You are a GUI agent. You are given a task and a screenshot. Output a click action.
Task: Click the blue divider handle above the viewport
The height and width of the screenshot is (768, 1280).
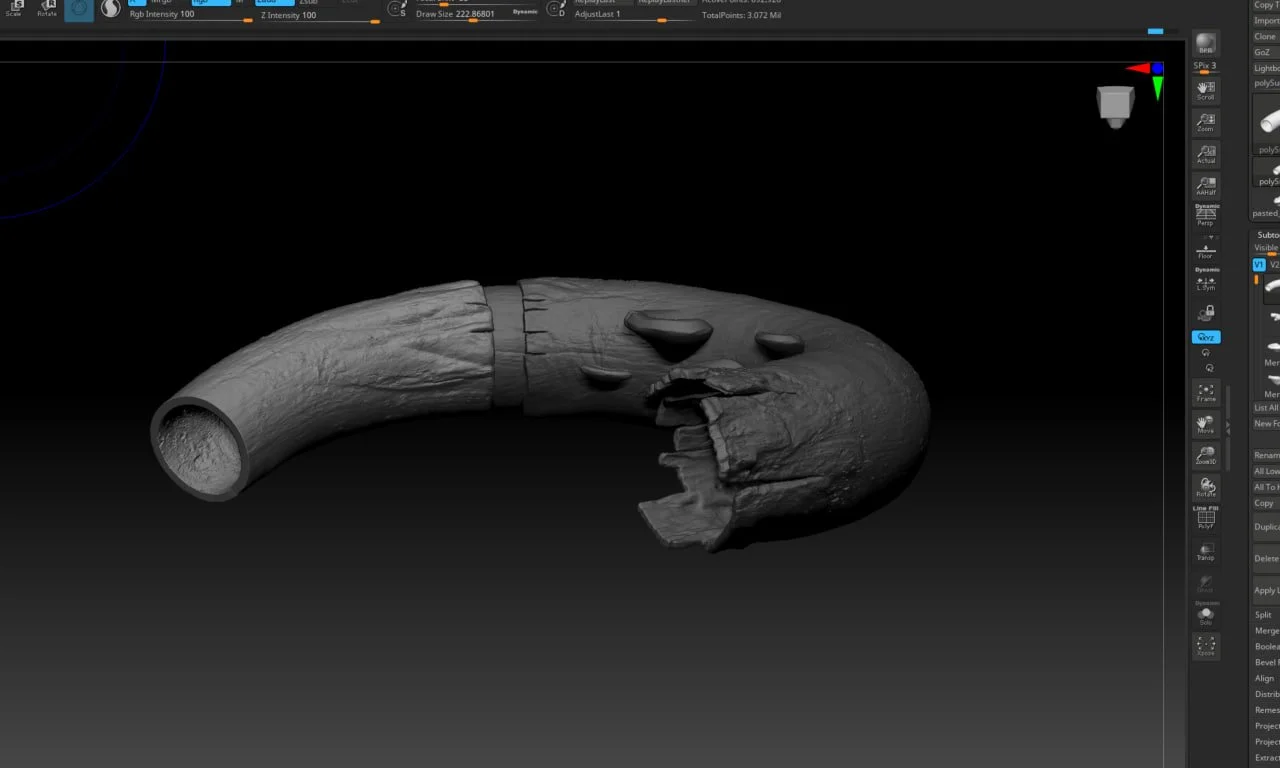(1156, 31)
